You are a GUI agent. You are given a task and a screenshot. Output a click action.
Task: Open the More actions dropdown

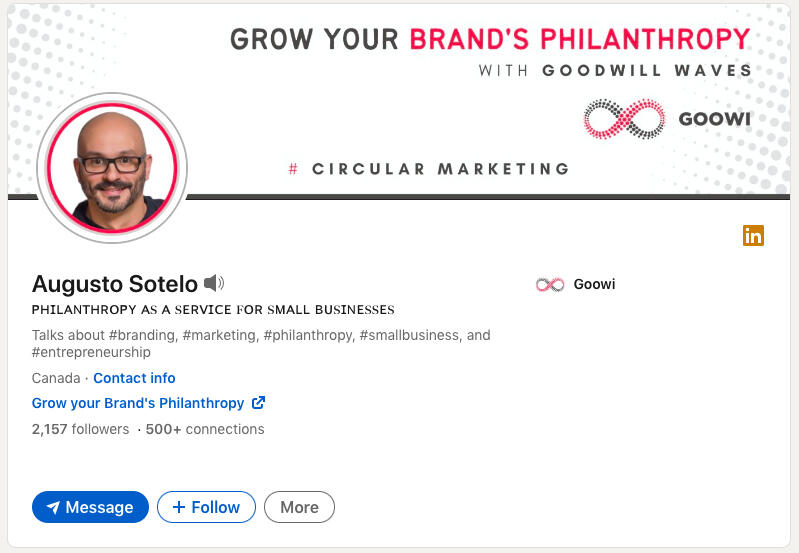(x=299, y=507)
